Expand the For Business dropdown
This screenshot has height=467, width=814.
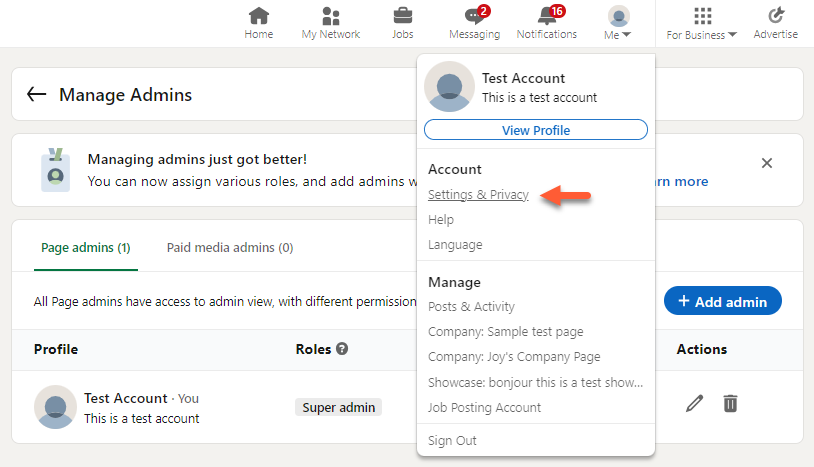coord(702,22)
